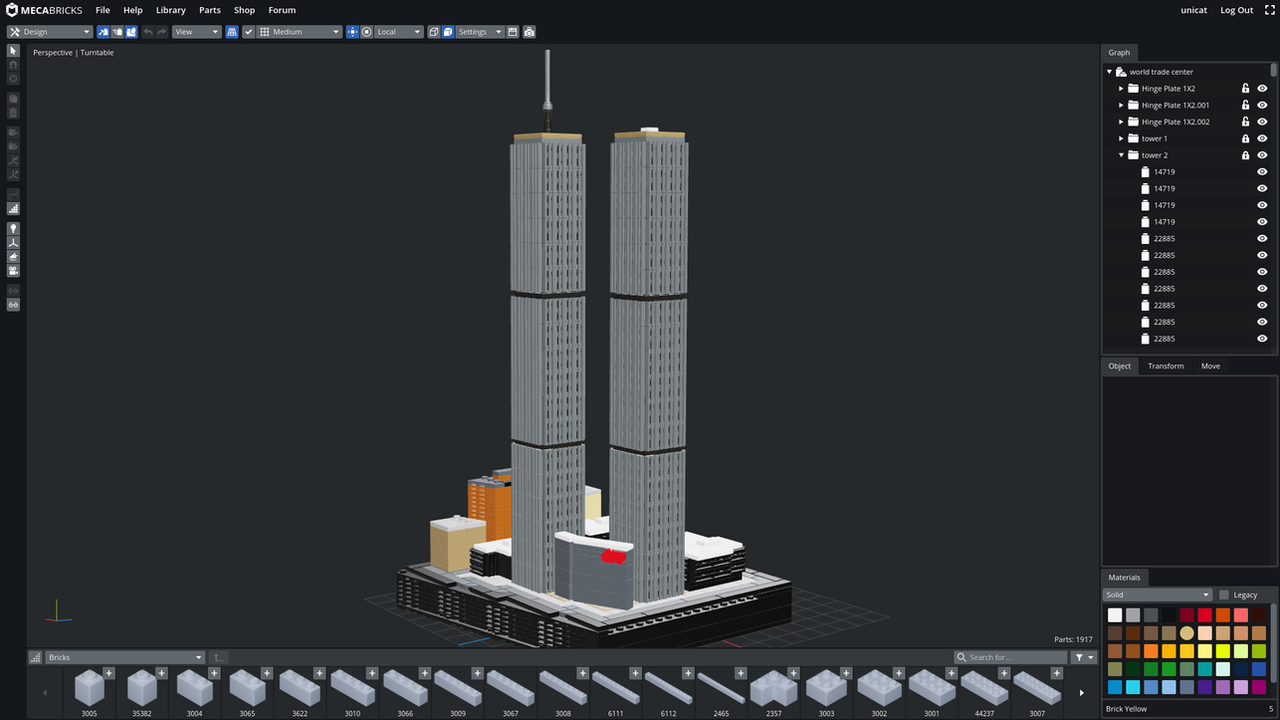Click the redo arrow in top toolbar
This screenshot has width=1280, height=720.
[x=162, y=32]
